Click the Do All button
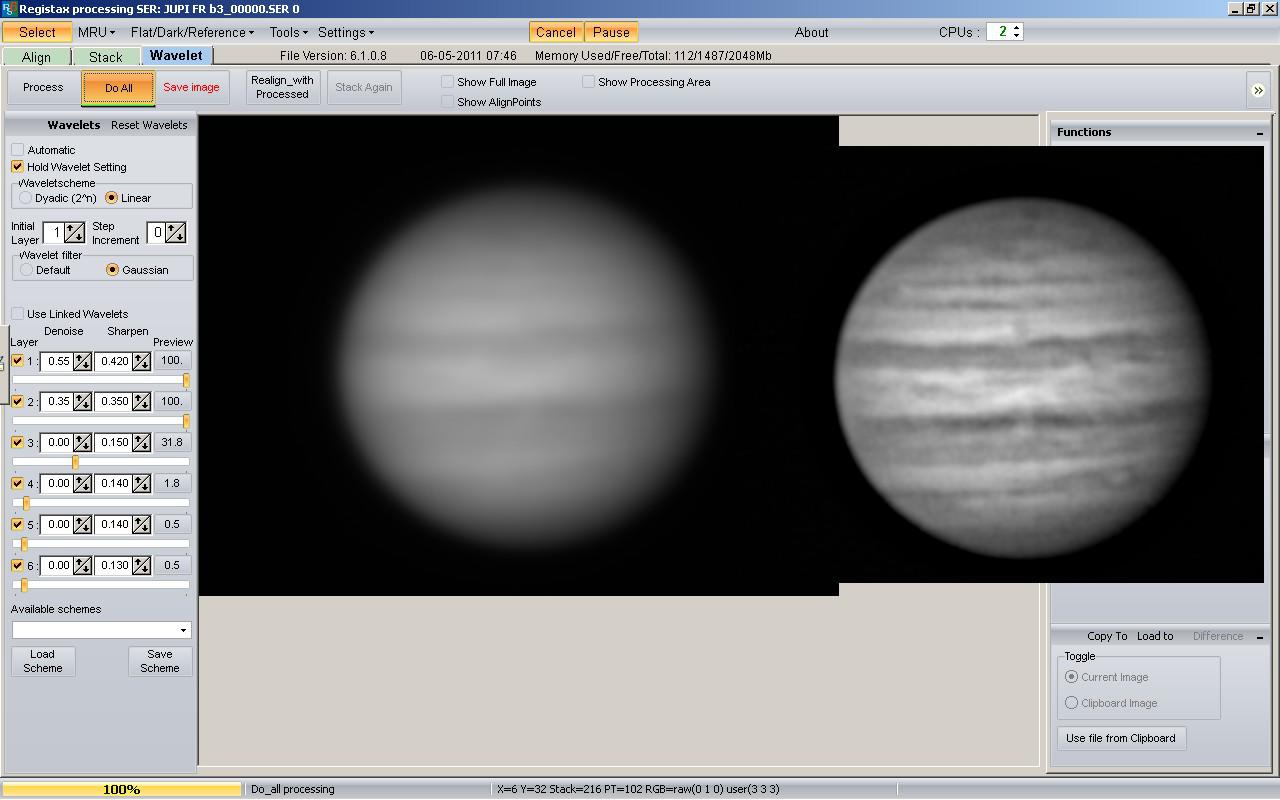The width and height of the screenshot is (1280, 800). point(118,88)
